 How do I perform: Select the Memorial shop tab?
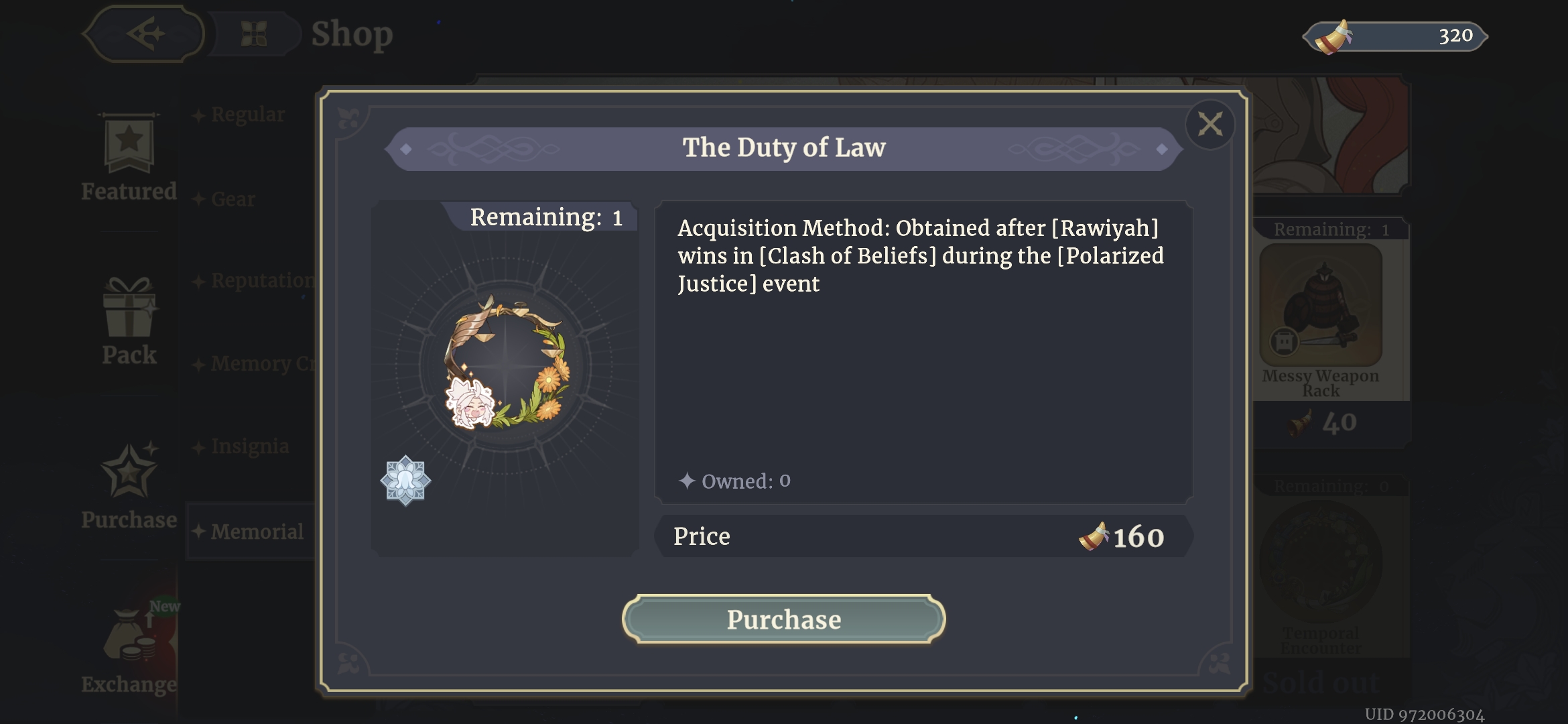[255, 532]
